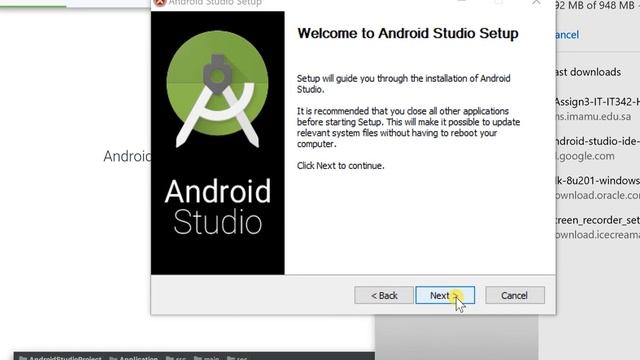640x360 pixels.
Task: Click the 'Welcome to Android Studio Setup' heading
Action: click(408, 33)
